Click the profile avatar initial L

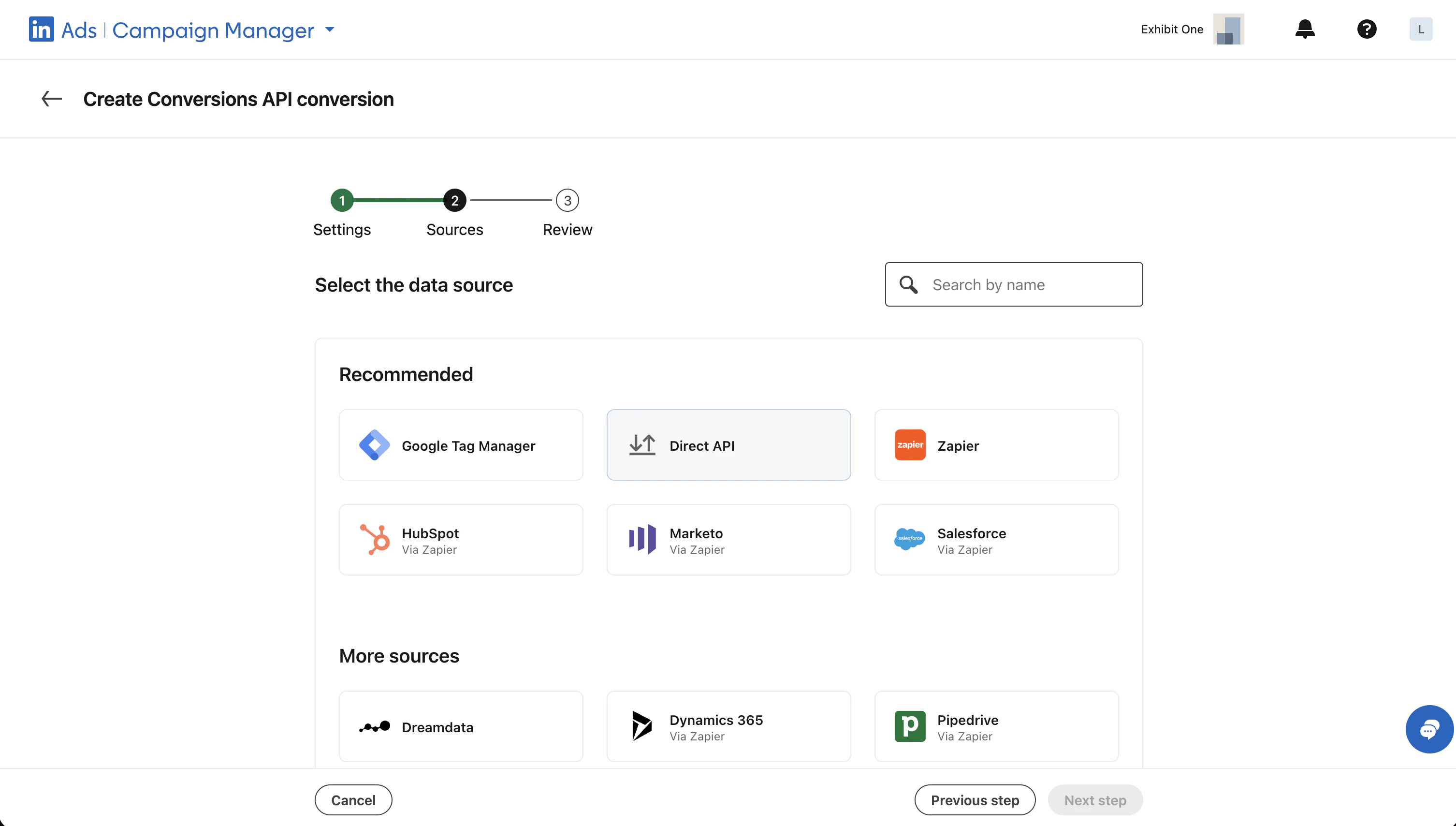tap(1420, 29)
